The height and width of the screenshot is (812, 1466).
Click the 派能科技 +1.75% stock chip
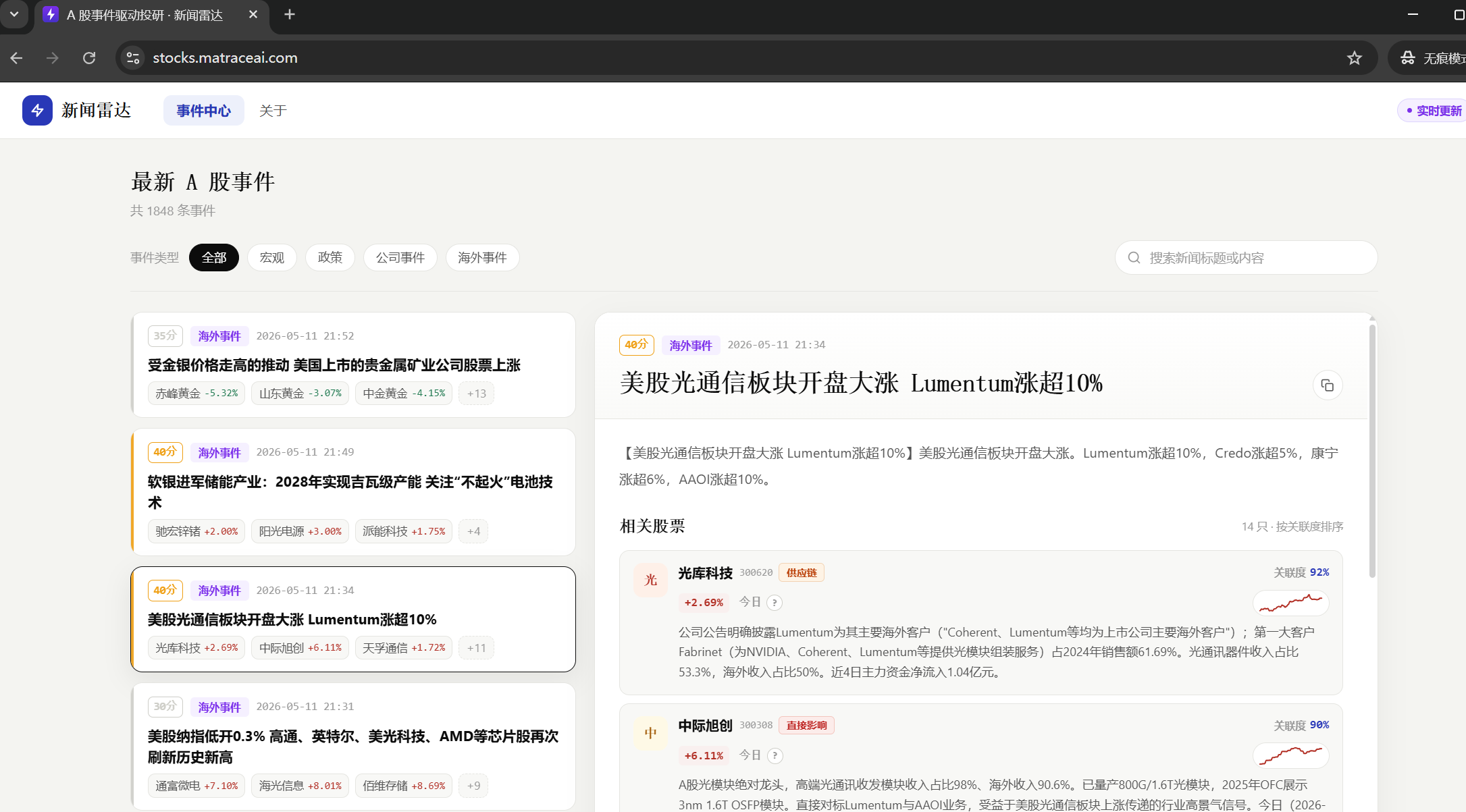(x=404, y=531)
